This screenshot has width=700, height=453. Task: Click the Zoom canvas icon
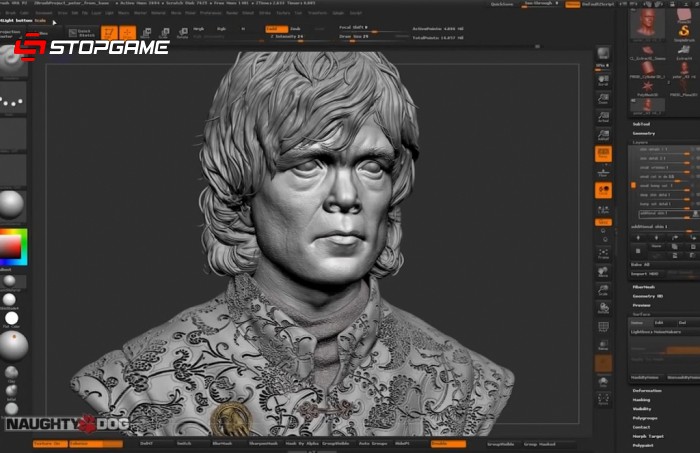603,99
